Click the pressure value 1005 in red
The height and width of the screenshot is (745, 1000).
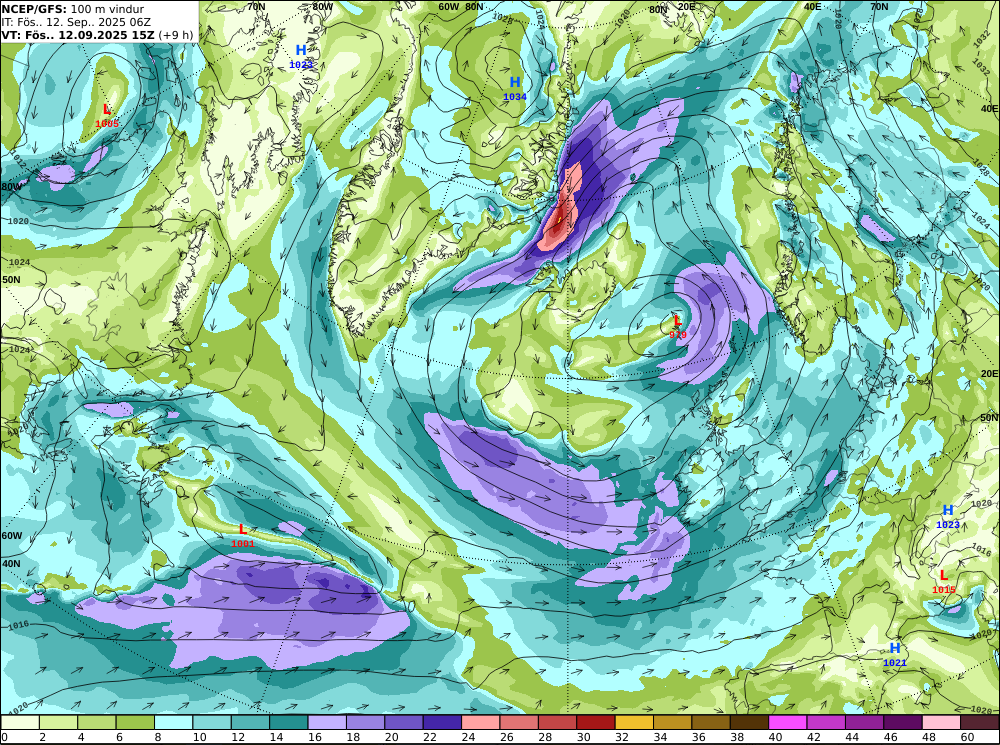coord(107,124)
